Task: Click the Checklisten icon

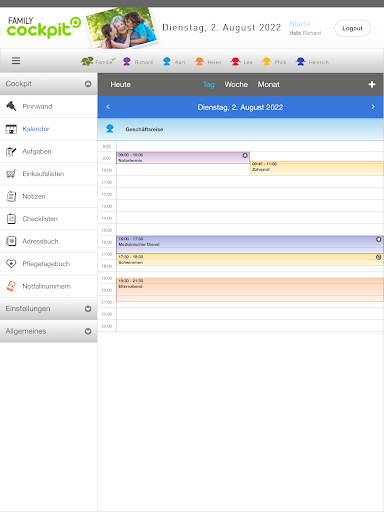Action: tap(11, 219)
